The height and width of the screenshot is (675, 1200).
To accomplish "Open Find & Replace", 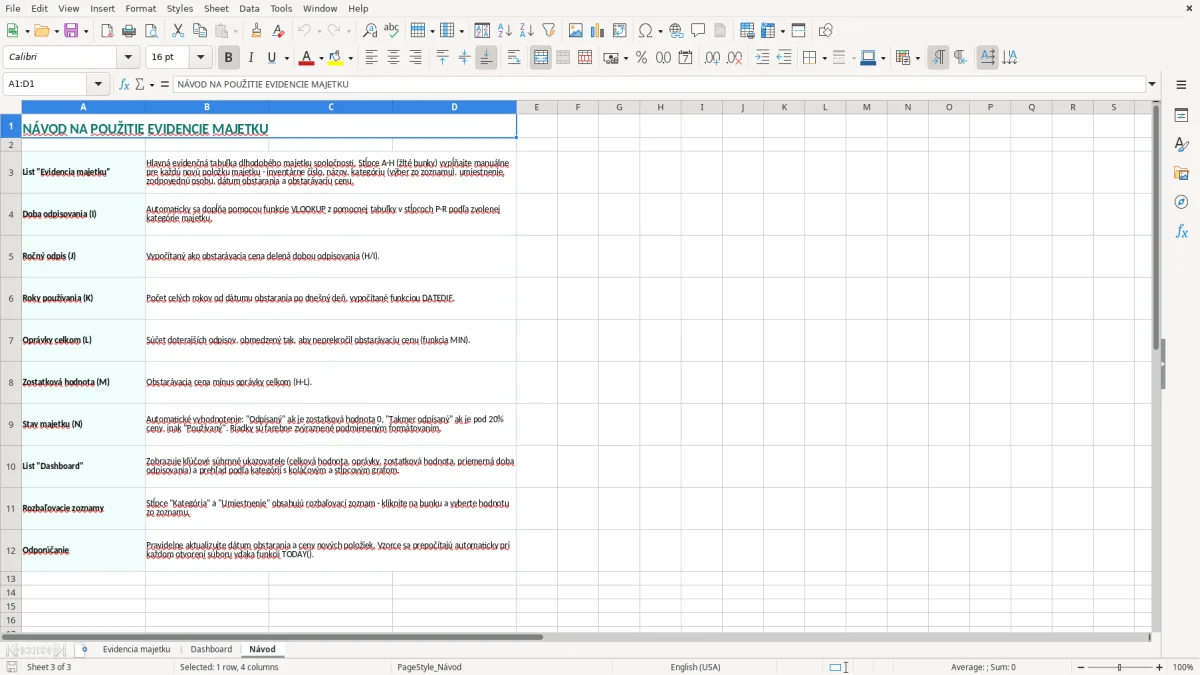I will click(x=370, y=31).
